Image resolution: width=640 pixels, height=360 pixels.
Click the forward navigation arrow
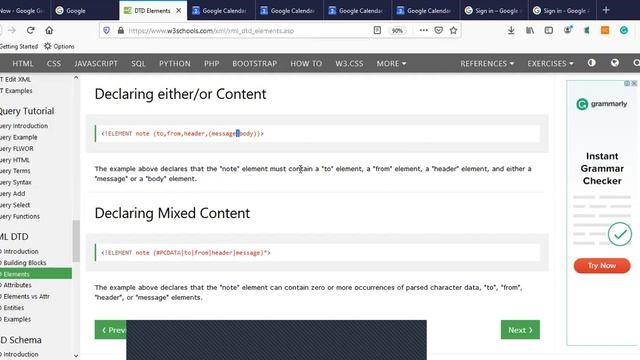click(x=11, y=30)
